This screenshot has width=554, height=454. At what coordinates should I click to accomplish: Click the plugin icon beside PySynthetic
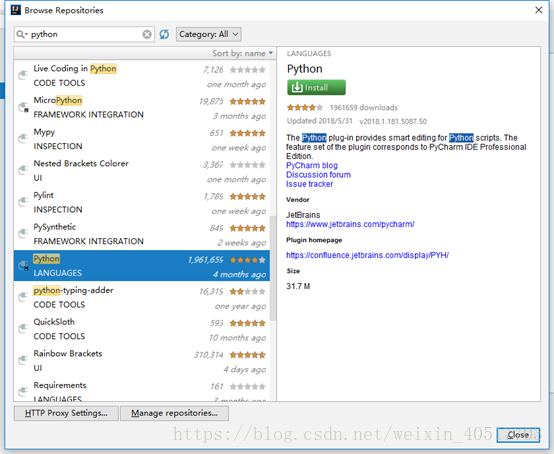pyautogui.click(x=23, y=233)
